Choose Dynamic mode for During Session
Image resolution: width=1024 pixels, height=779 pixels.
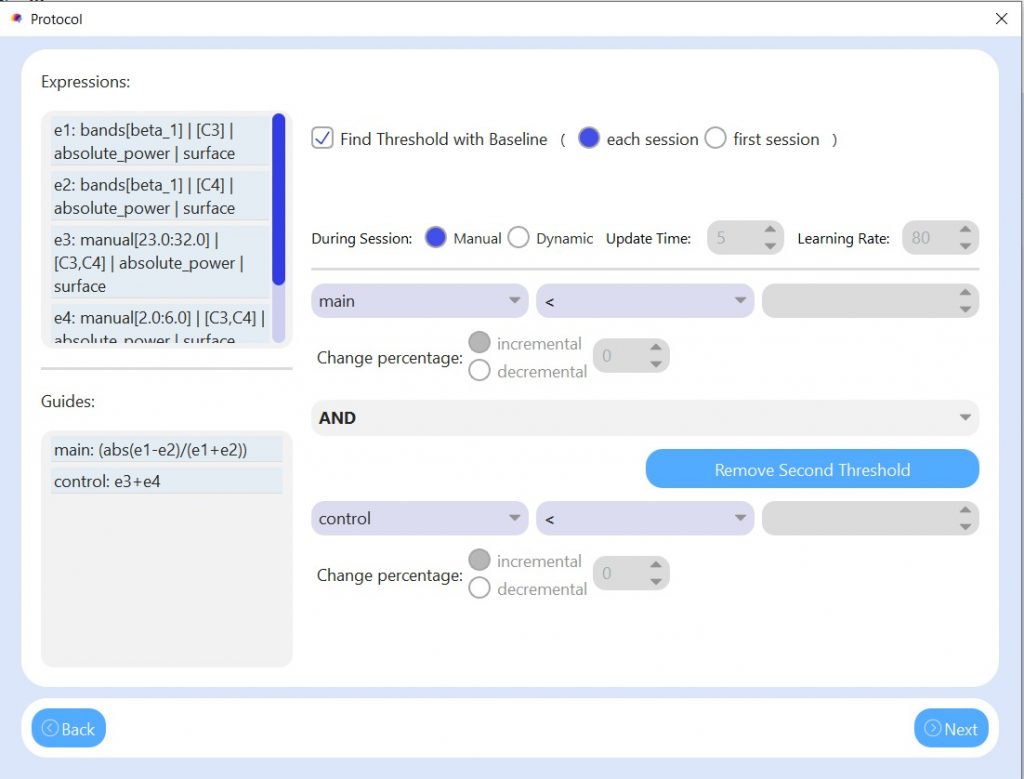(518, 238)
